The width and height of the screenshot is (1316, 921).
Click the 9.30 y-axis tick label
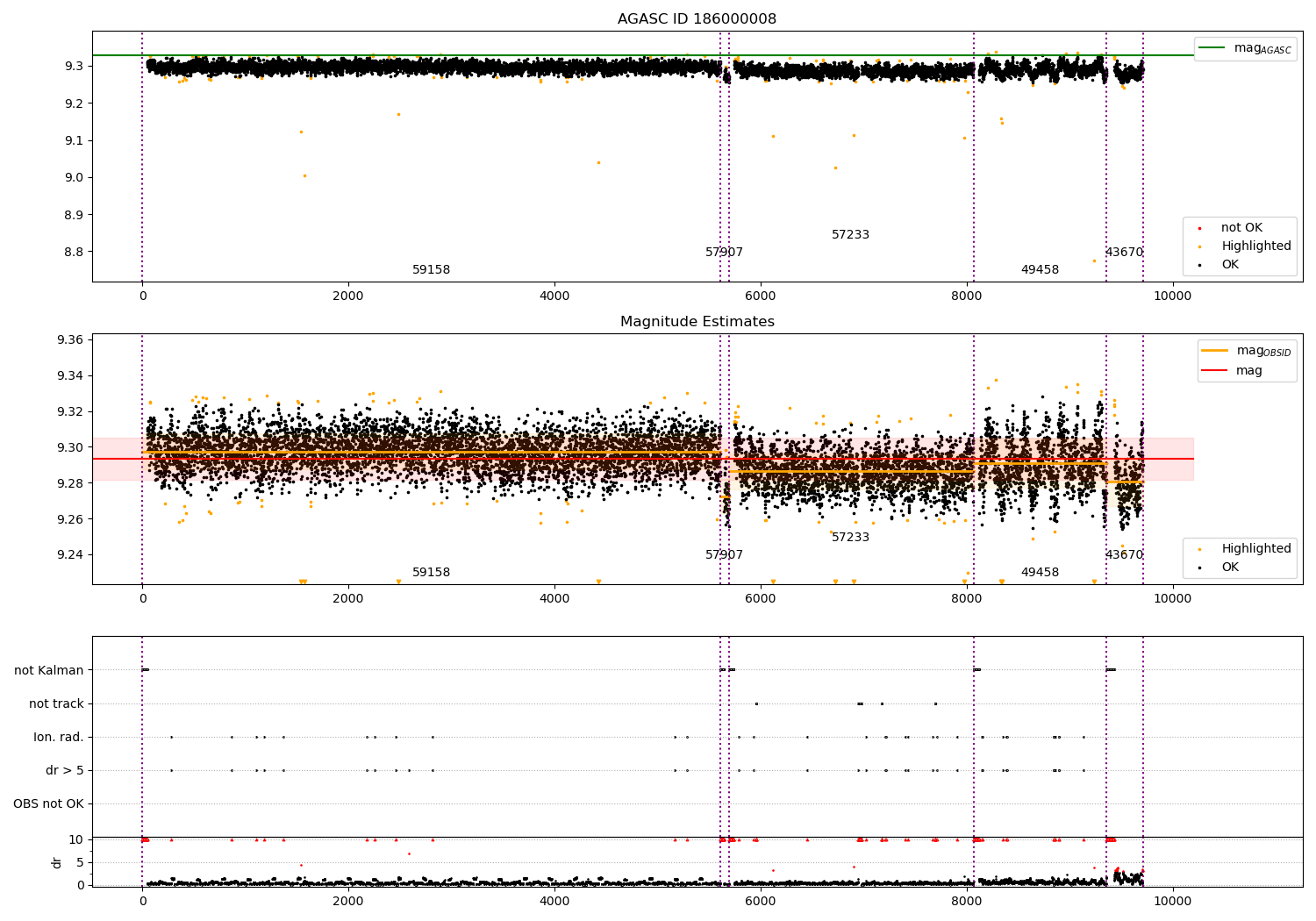click(x=70, y=447)
